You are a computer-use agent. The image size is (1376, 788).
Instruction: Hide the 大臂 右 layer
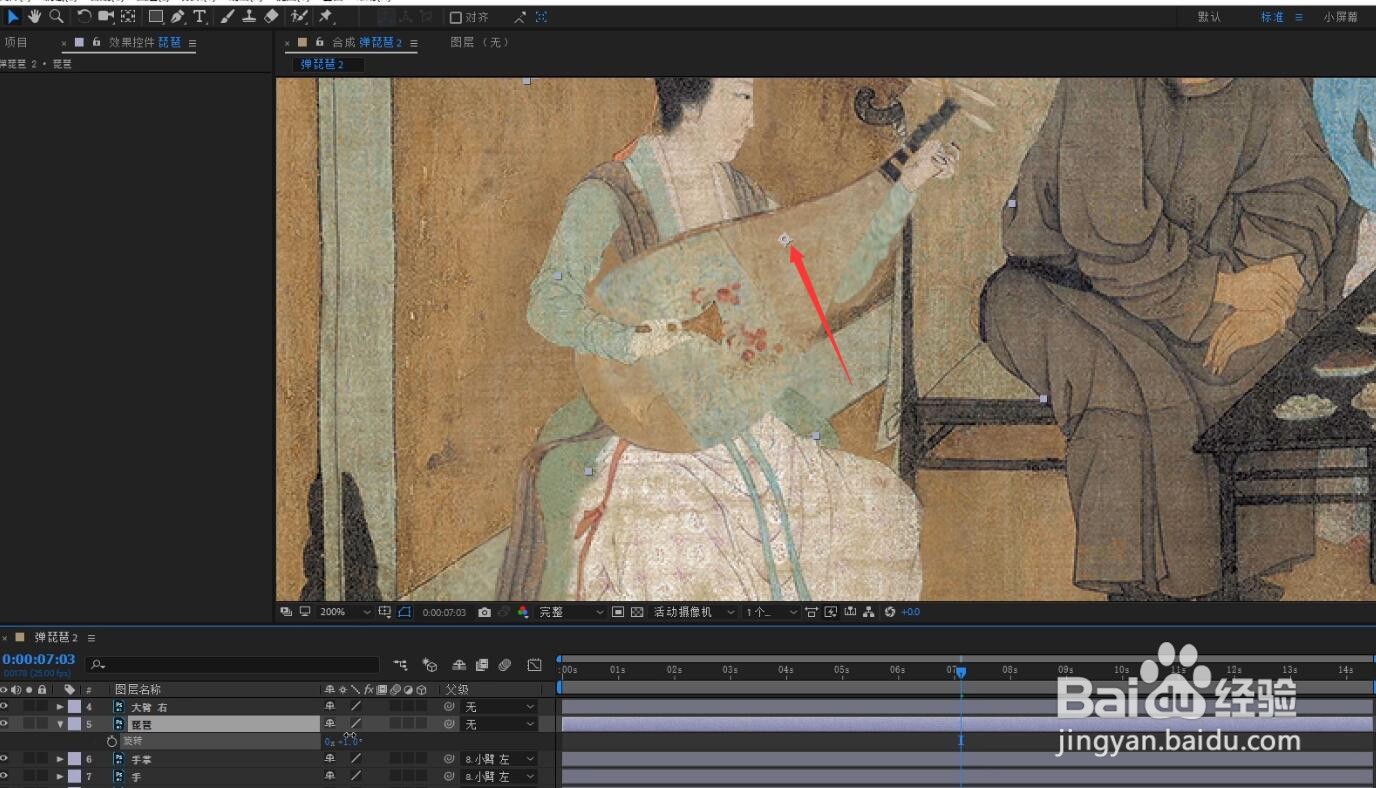click(x=4, y=707)
